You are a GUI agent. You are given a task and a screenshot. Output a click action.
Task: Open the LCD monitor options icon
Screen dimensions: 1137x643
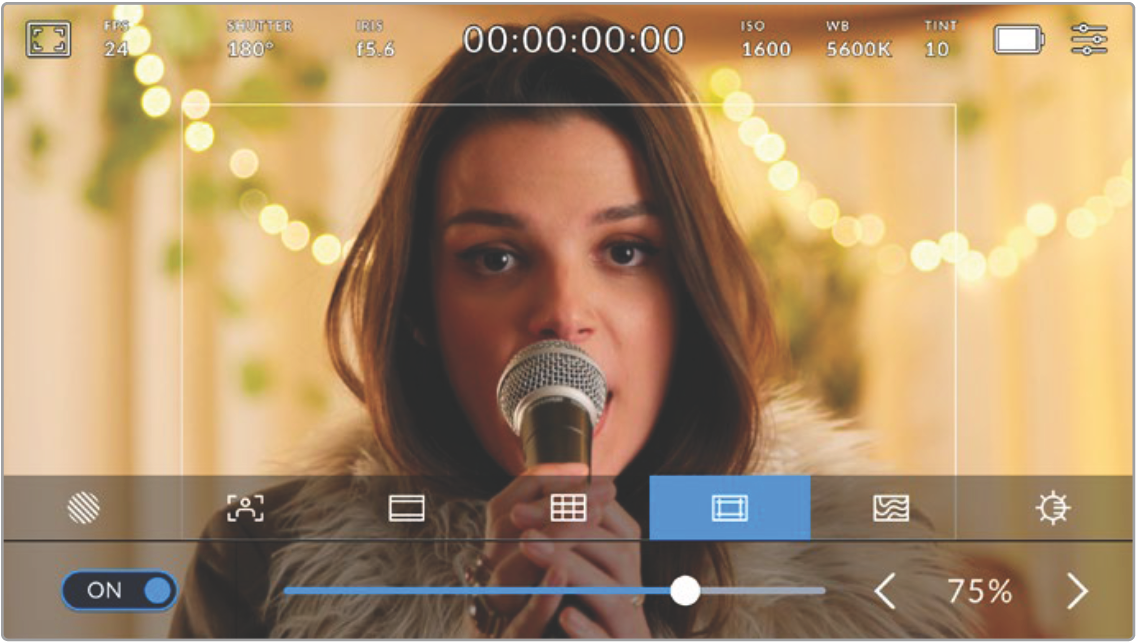pyautogui.click(x=48, y=39)
